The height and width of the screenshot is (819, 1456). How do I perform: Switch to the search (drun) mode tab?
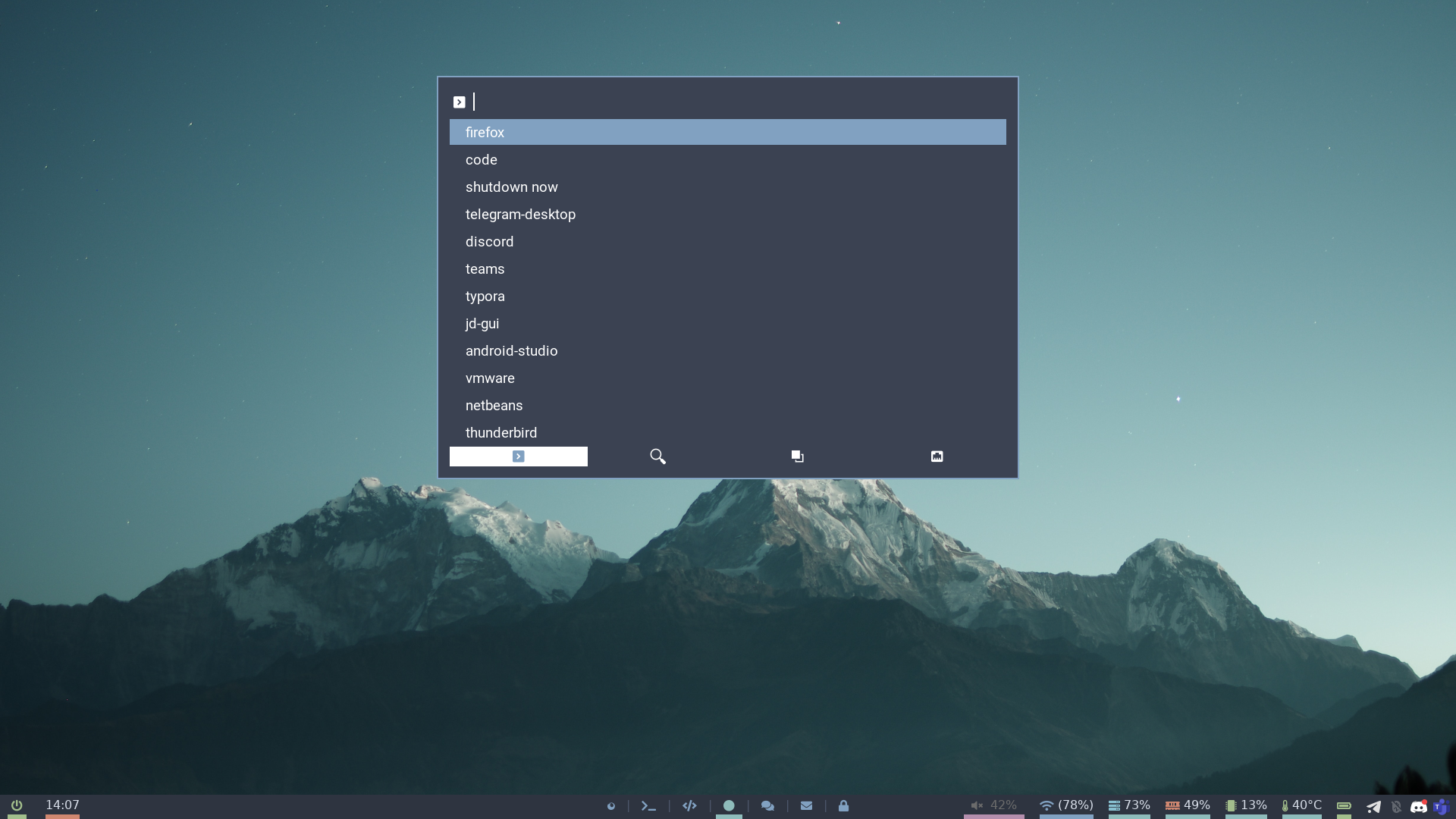657,457
